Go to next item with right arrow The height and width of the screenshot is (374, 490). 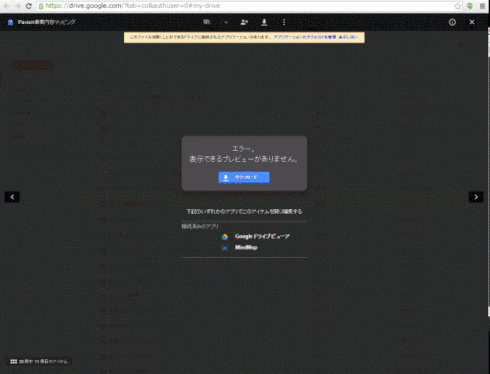coord(476,197)
